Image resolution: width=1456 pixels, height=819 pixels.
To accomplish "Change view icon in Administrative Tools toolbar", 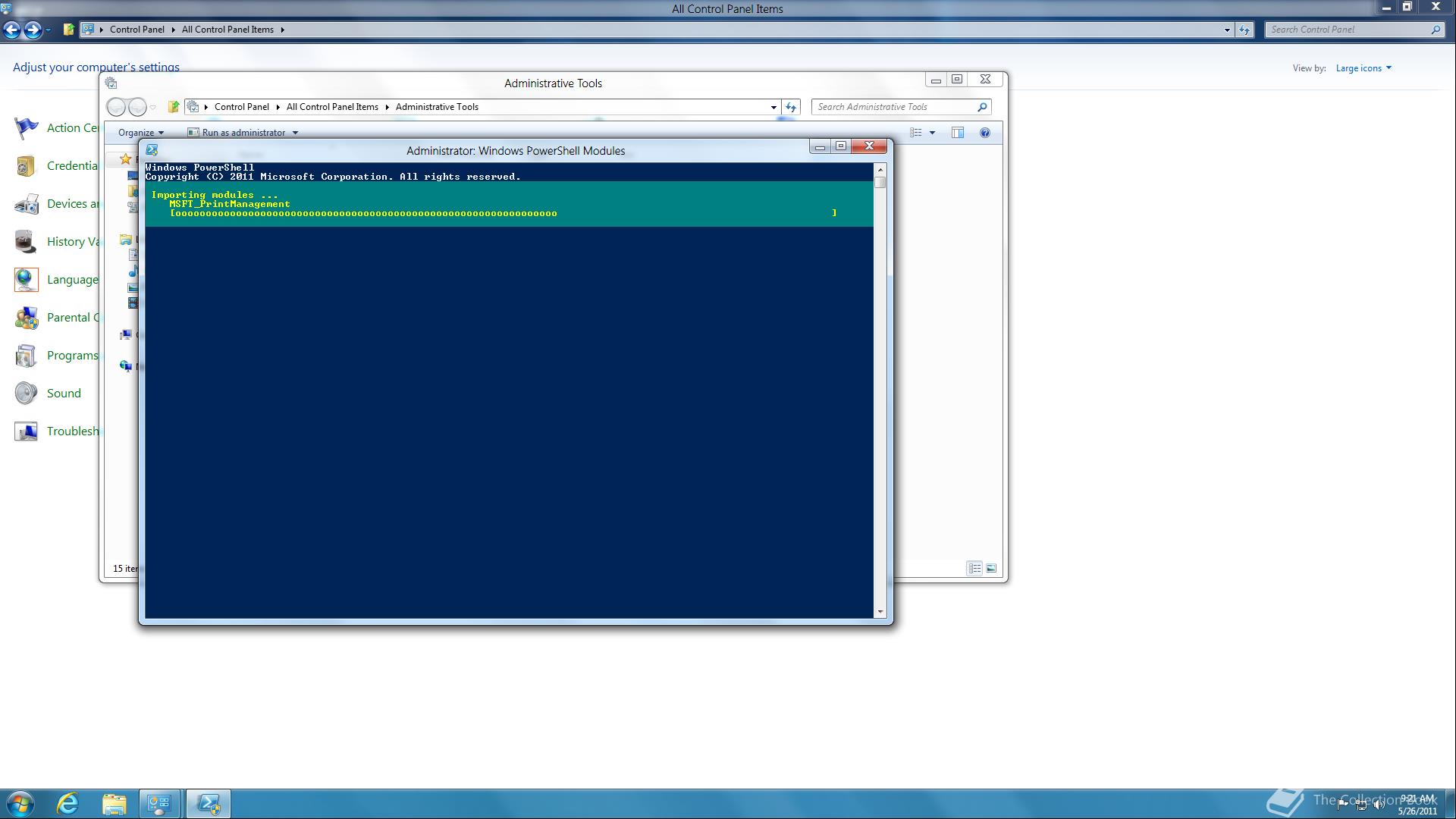I will 916,133.
